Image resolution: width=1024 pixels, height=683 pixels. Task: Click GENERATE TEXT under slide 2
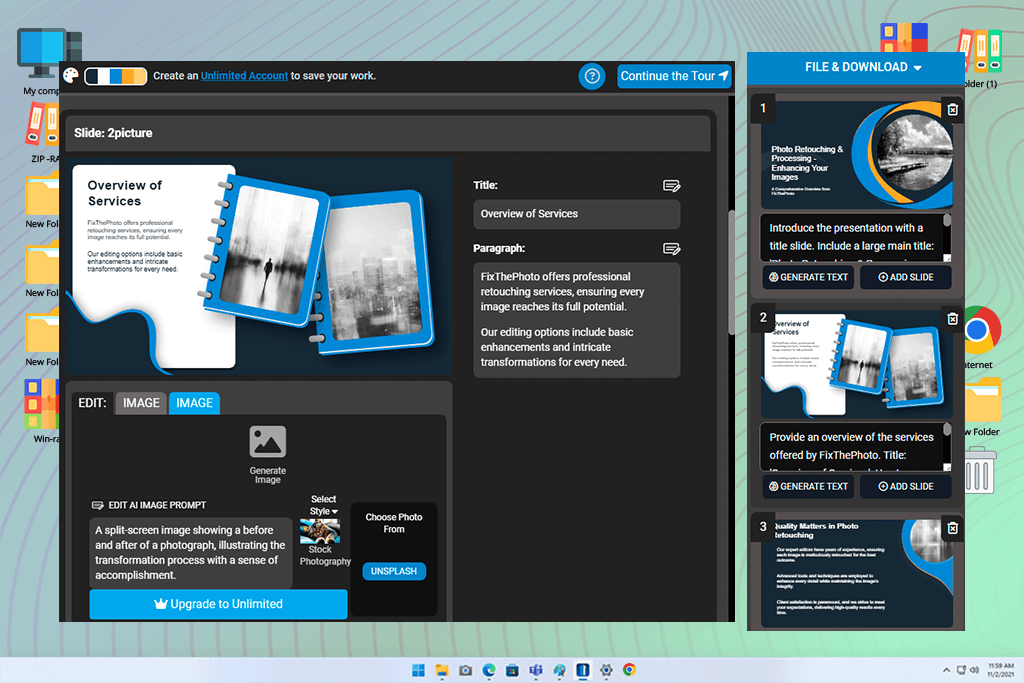808,486
